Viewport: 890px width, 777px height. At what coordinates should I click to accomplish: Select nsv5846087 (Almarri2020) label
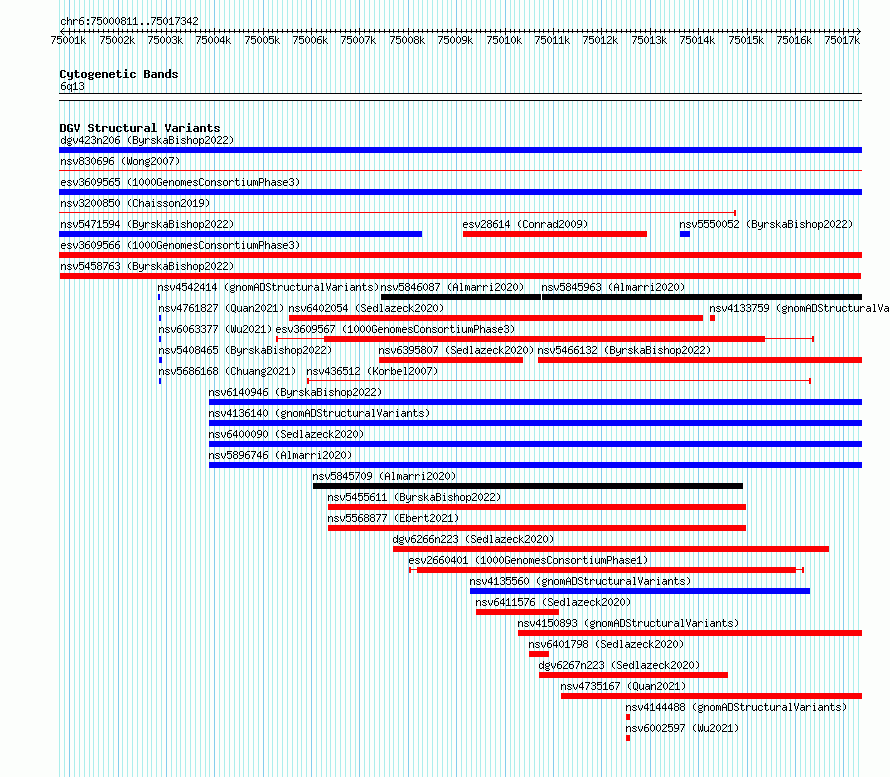(452, 287)
